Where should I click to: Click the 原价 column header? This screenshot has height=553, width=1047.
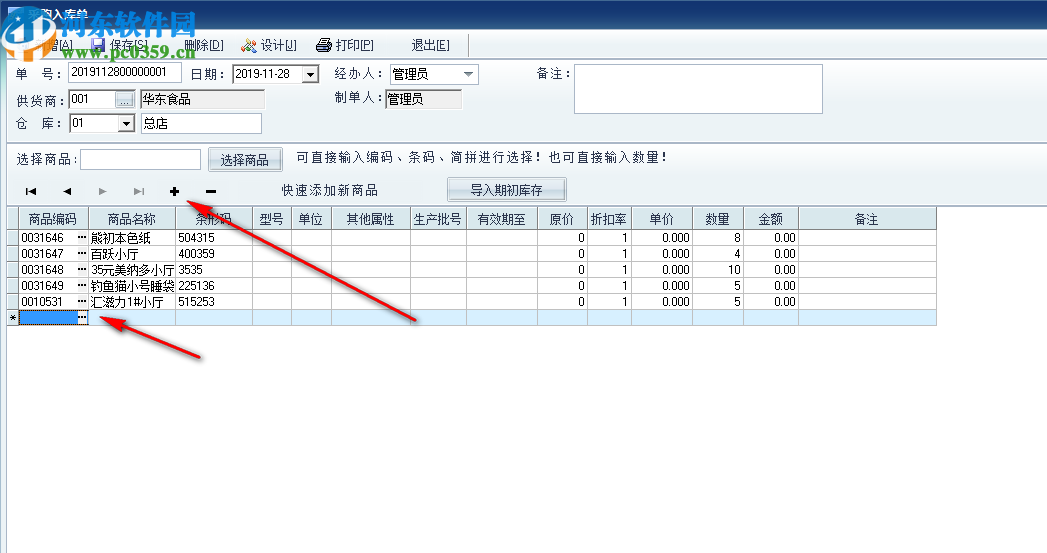point(562,219)
